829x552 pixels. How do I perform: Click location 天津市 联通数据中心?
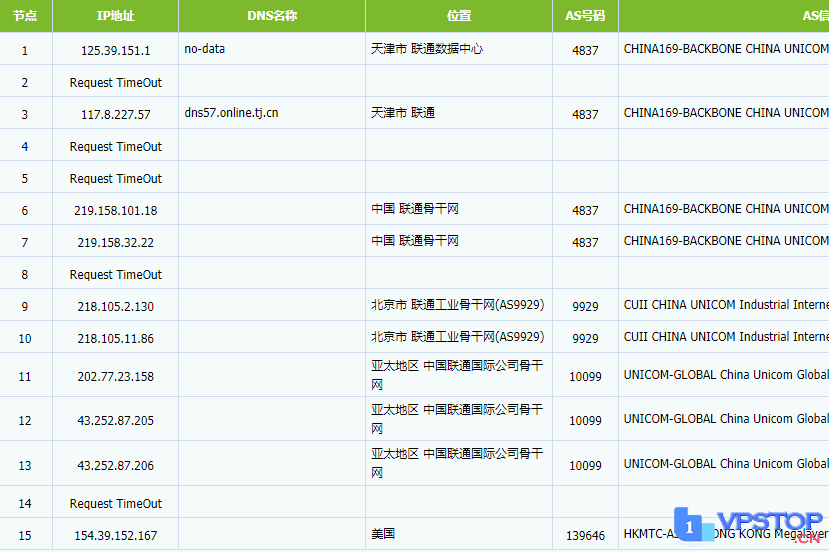tap(427, 49)
